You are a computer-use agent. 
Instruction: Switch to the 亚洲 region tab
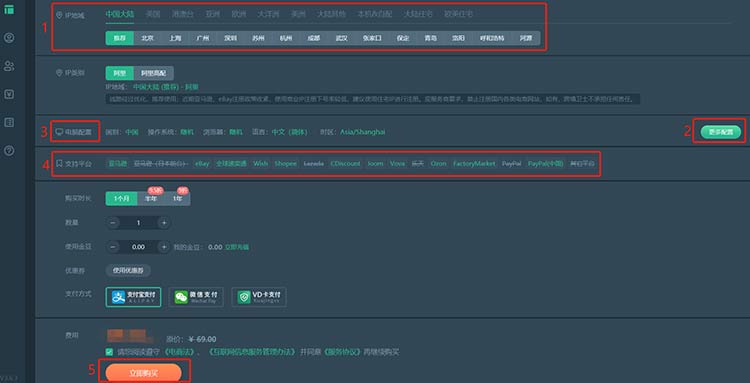tap(212, 14)
